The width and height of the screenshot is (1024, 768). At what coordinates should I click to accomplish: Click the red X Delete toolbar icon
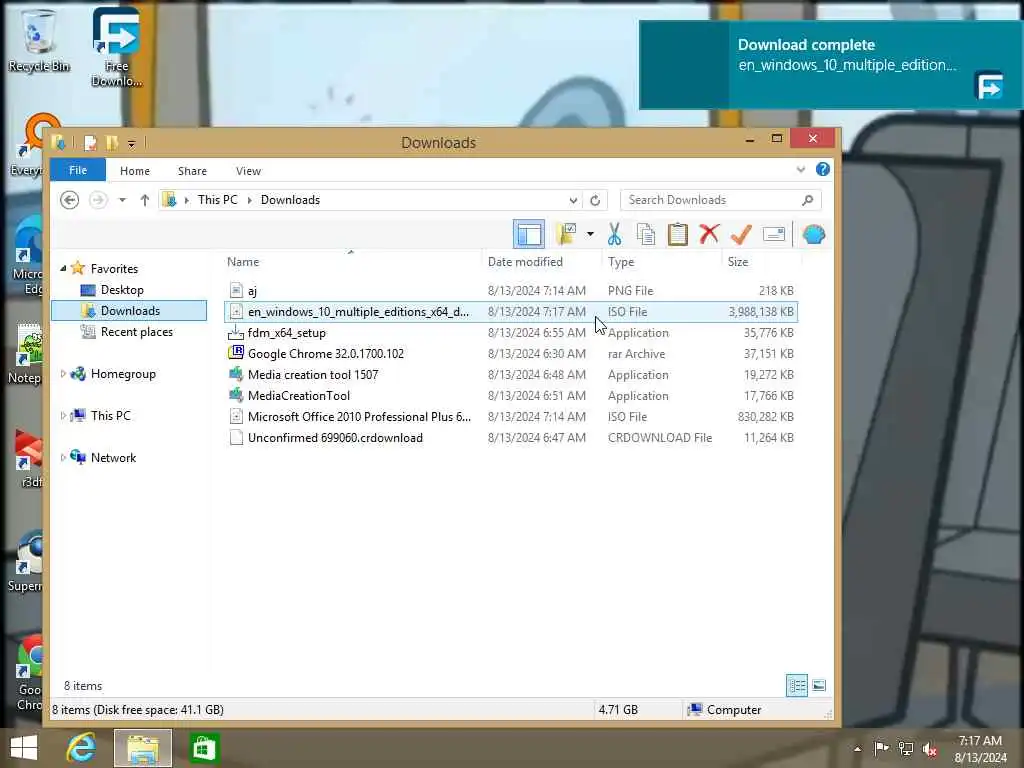(709, 233)
